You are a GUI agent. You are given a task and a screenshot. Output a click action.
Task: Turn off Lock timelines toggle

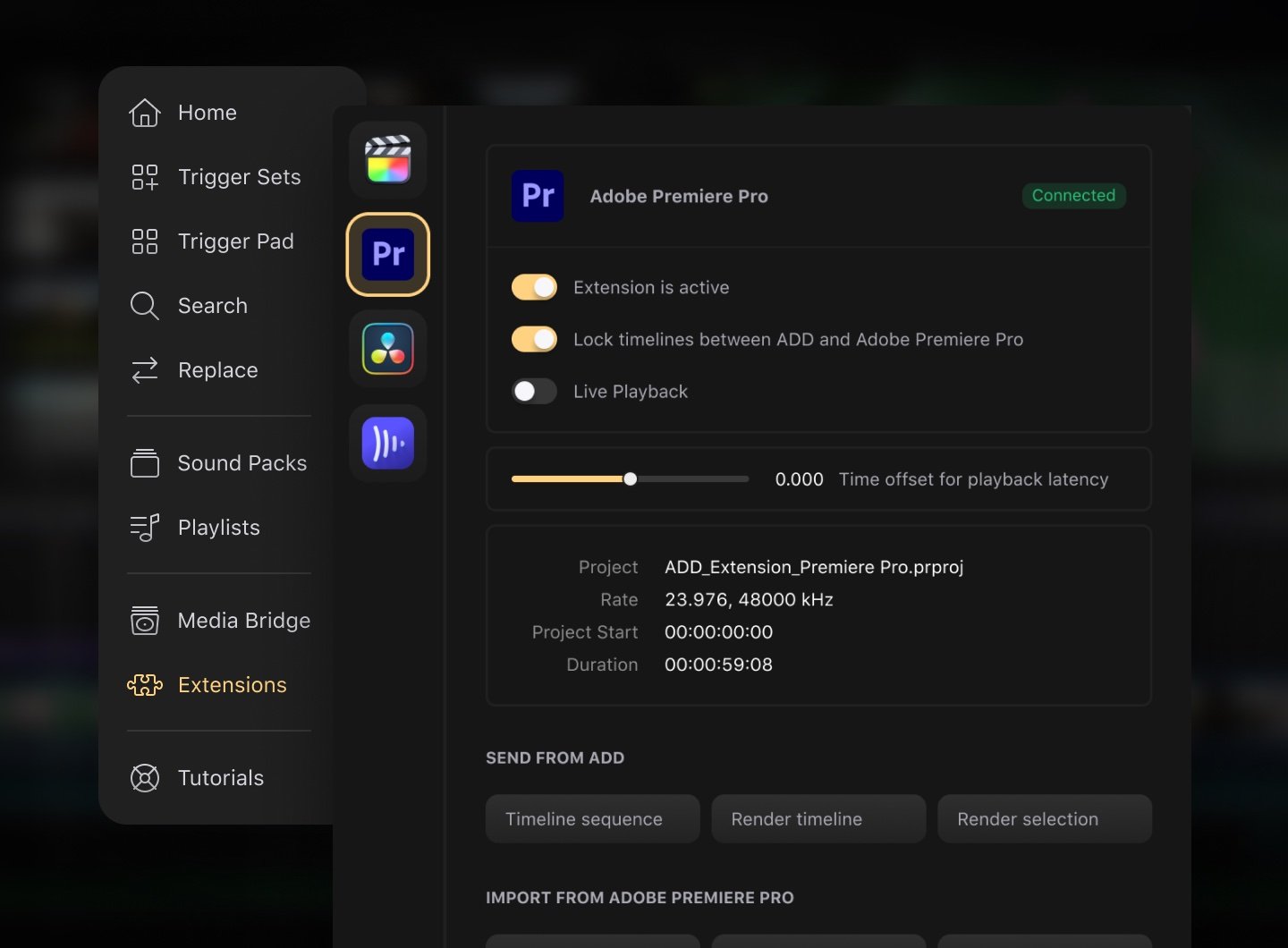[x=534, y=339]
